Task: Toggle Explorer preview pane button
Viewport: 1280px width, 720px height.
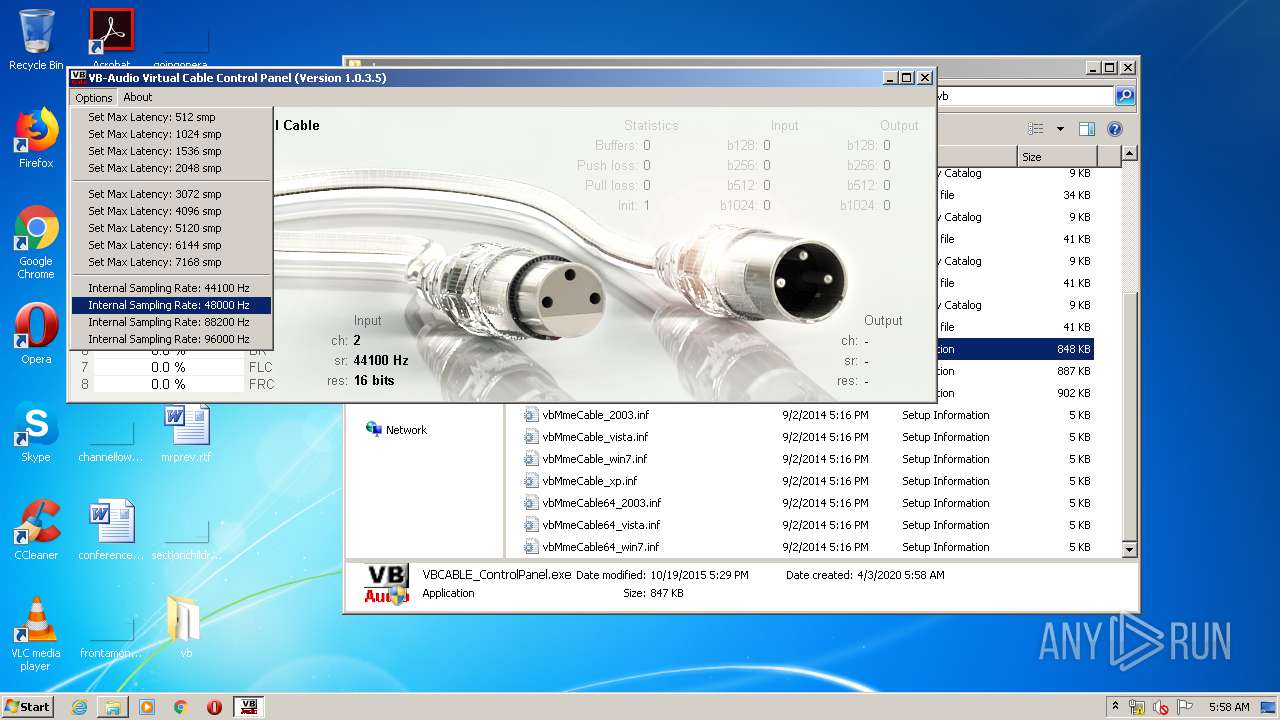Action: point(1087,129)
